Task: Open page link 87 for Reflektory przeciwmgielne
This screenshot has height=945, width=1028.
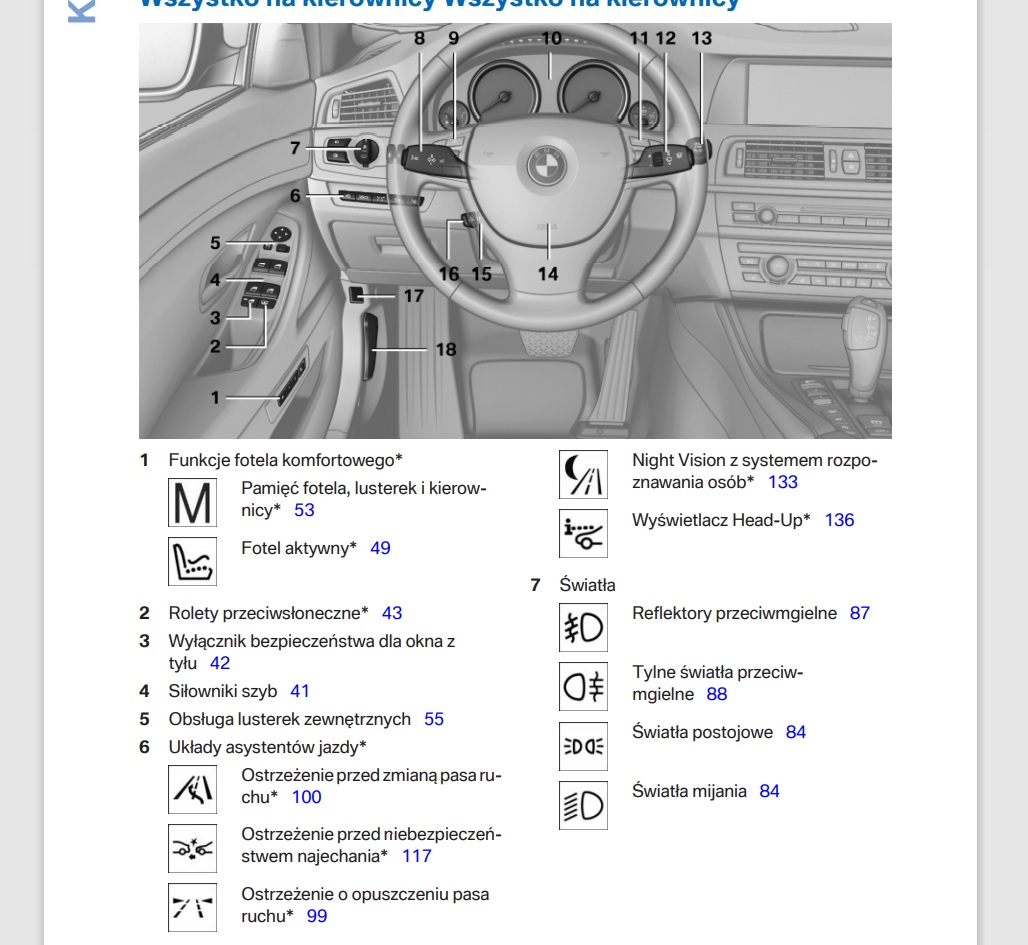Action: click(x=860, y=613)
